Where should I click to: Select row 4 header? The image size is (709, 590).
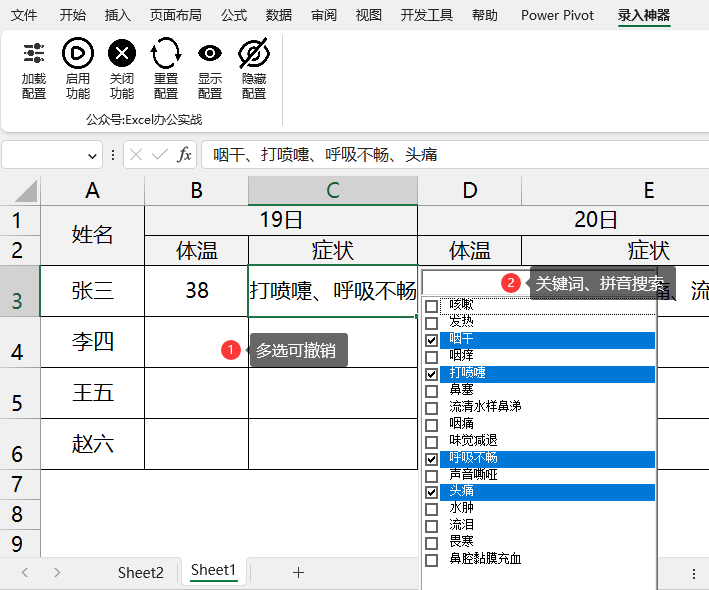tap(19, 342)
